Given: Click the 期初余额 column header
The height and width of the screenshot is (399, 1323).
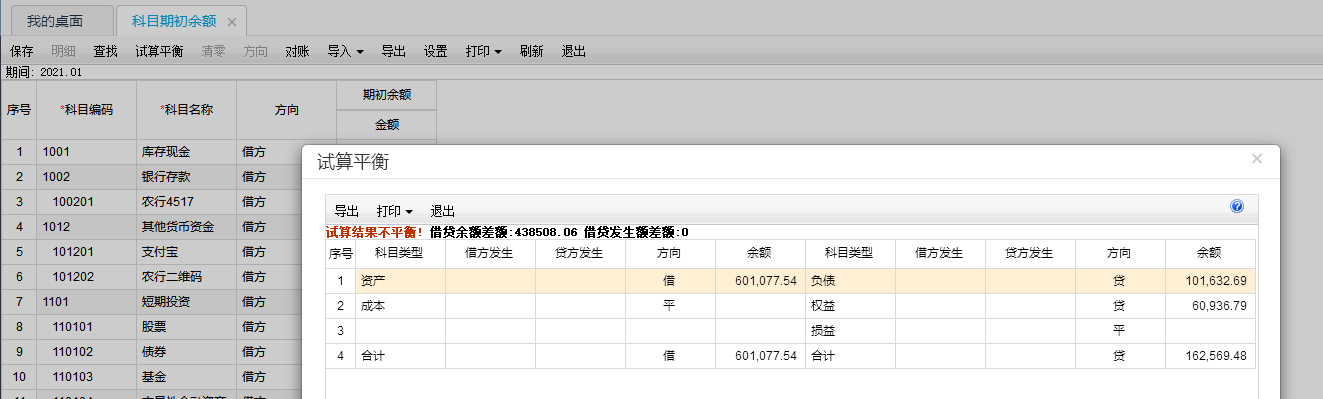Looking at the screenshot, I should point(386,95).
